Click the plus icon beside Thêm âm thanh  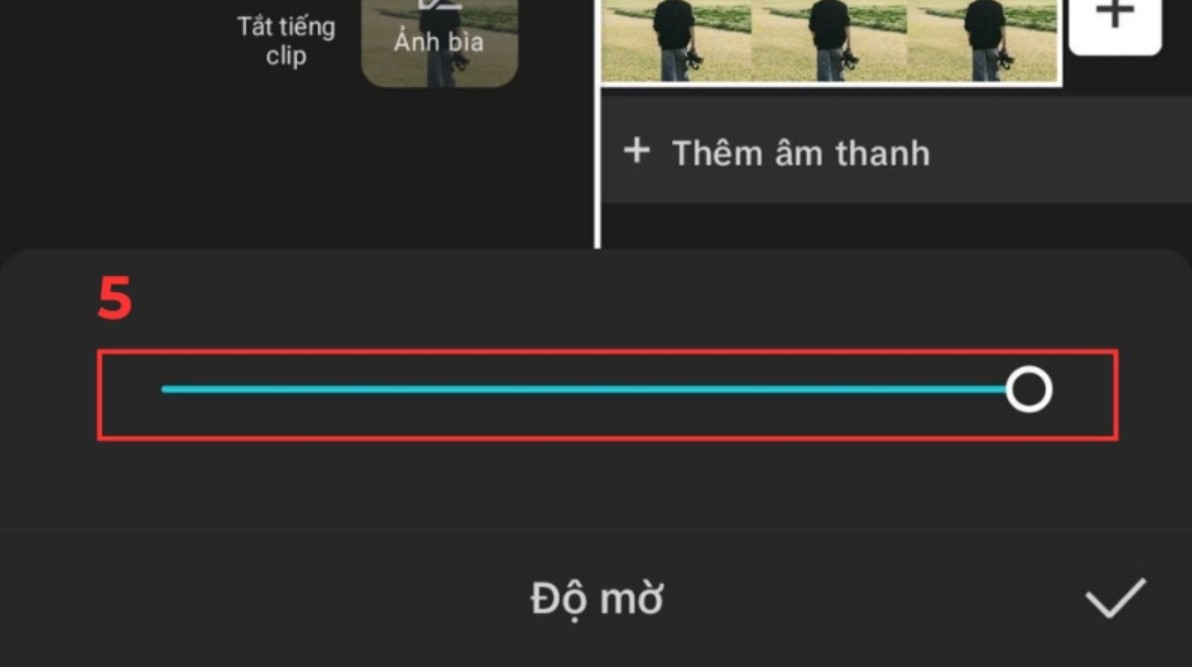coord(637,151)
